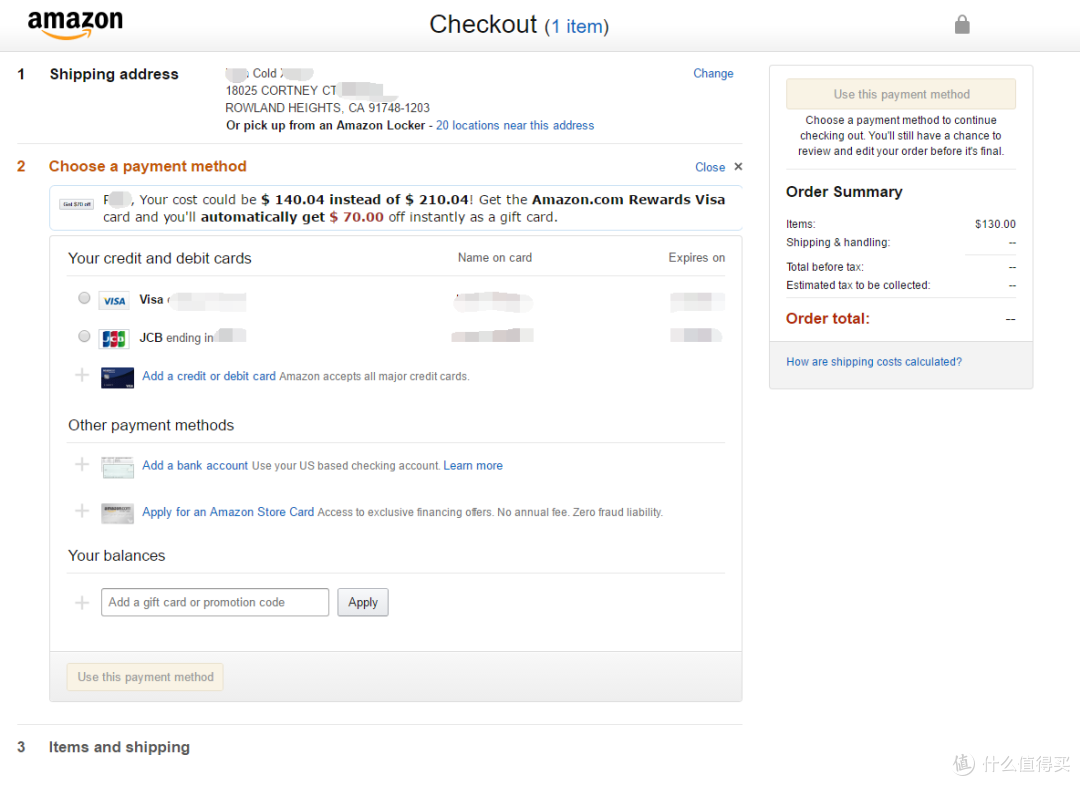Open 20 locations near this address link
This screenshot has height=786, width=1080.
pyautogui.click(x=515, y=125)
